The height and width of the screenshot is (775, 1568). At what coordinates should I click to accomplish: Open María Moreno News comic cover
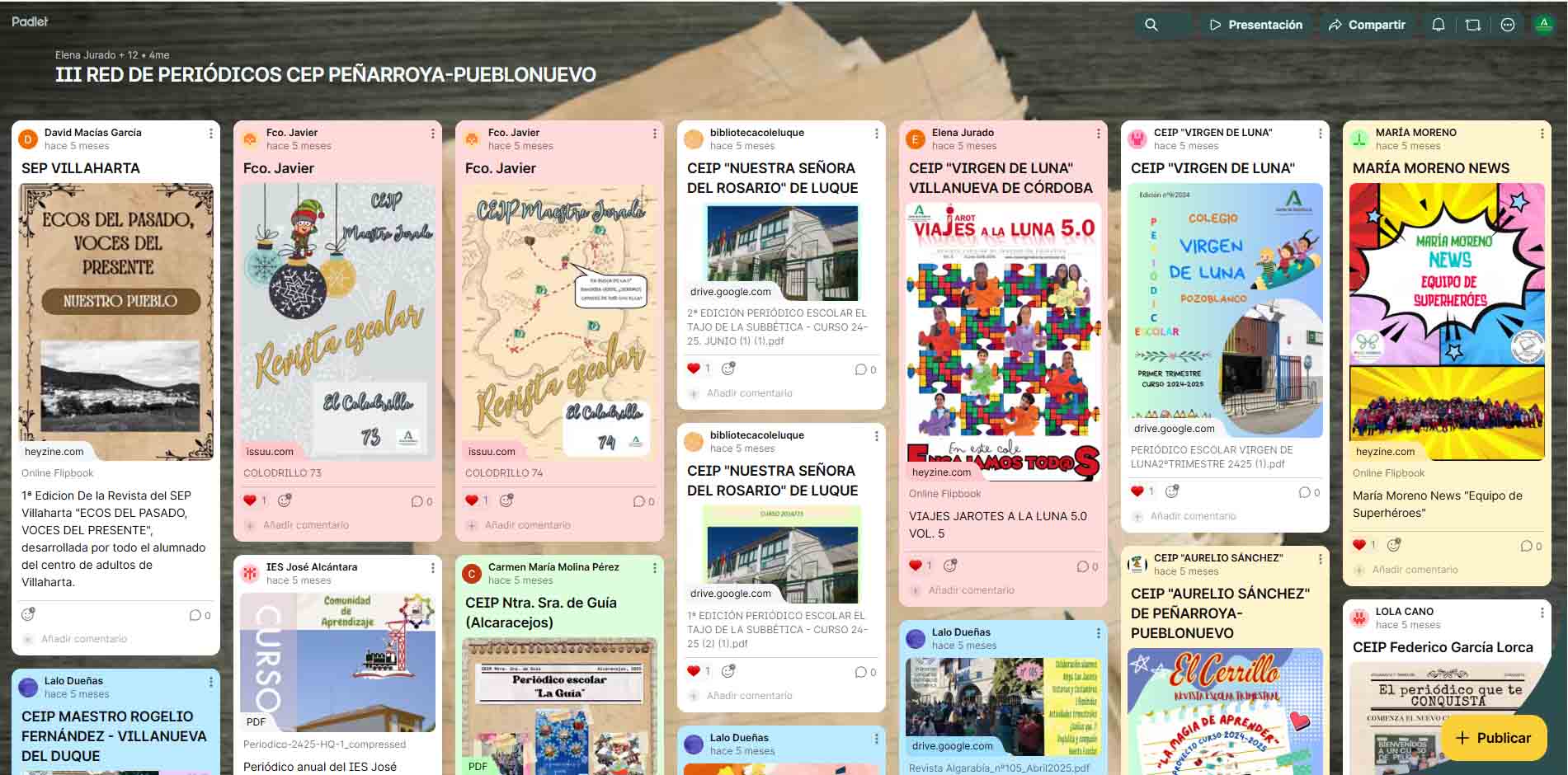pos(1448,322)
